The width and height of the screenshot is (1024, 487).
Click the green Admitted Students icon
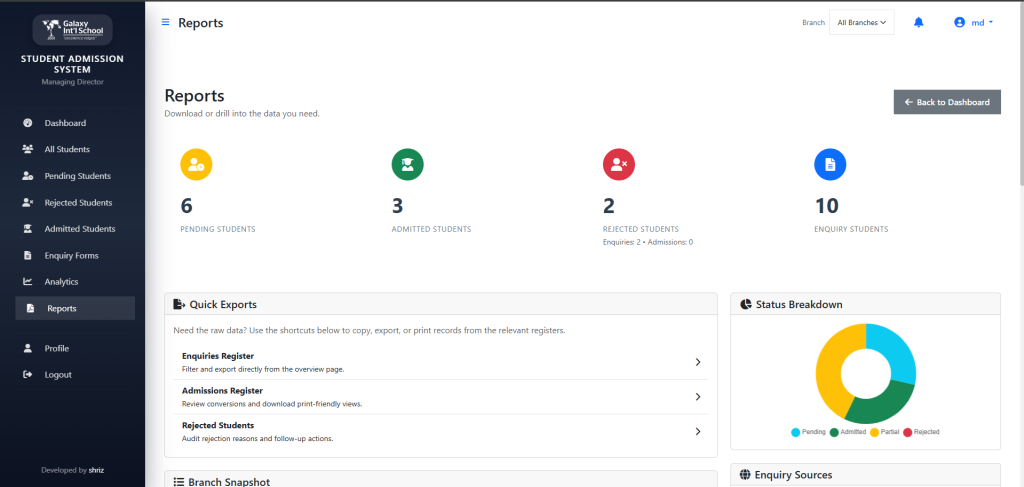pyautogui.click(x=407, y=164)
